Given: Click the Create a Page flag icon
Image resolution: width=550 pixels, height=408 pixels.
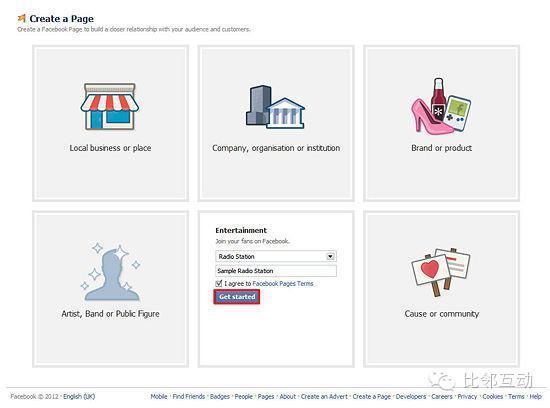Looking at the screenshot, I should coord(22,18).
